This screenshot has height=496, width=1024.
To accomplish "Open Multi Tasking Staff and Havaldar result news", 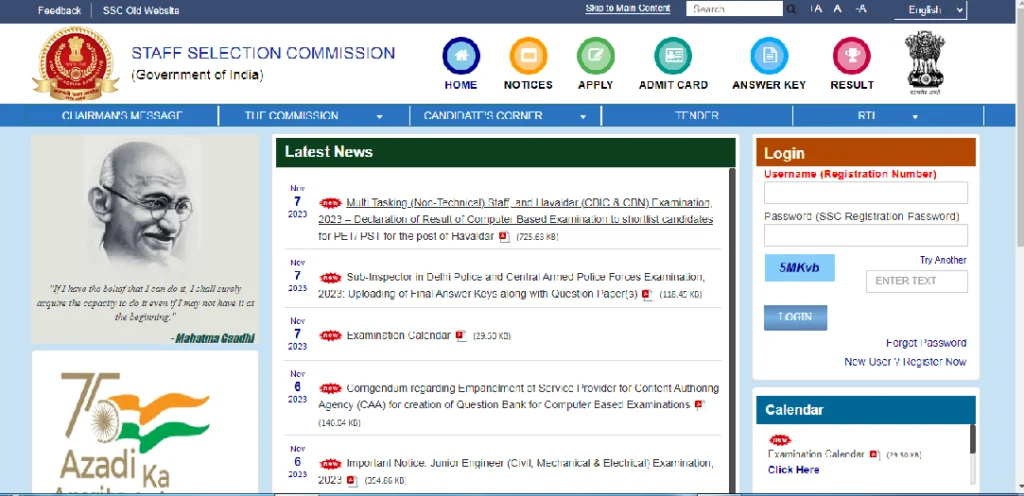I will (515, 219).
